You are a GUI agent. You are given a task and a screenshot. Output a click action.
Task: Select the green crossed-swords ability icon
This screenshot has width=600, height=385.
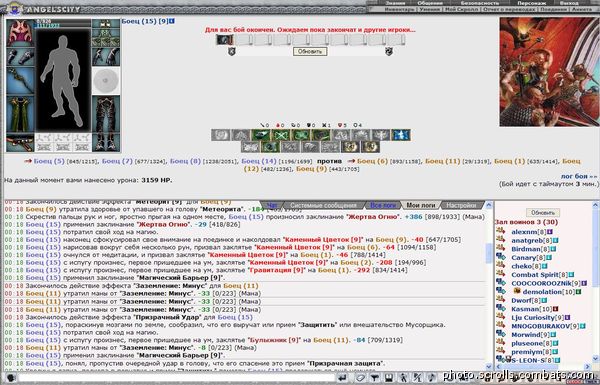click(x=280, y=135)
